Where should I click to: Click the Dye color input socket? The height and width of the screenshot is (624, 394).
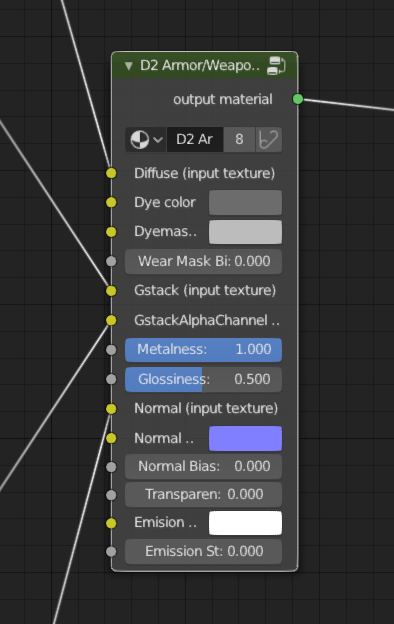tap(111, 203)
